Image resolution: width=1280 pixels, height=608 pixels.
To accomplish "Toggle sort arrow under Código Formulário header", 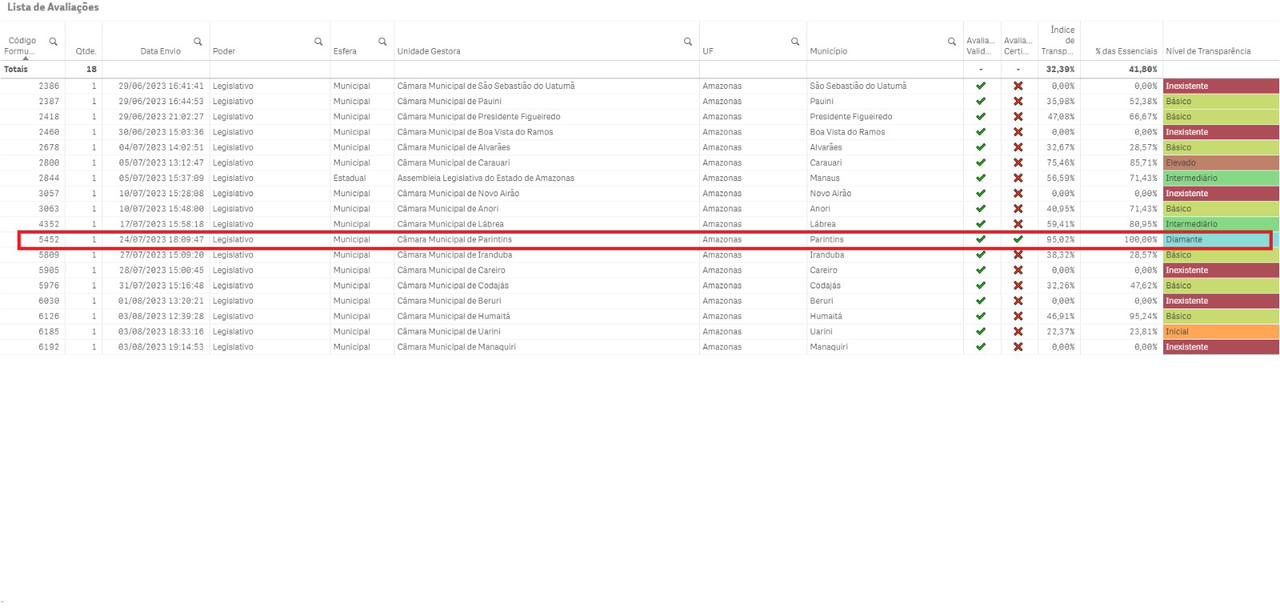I will pos(26,59).
